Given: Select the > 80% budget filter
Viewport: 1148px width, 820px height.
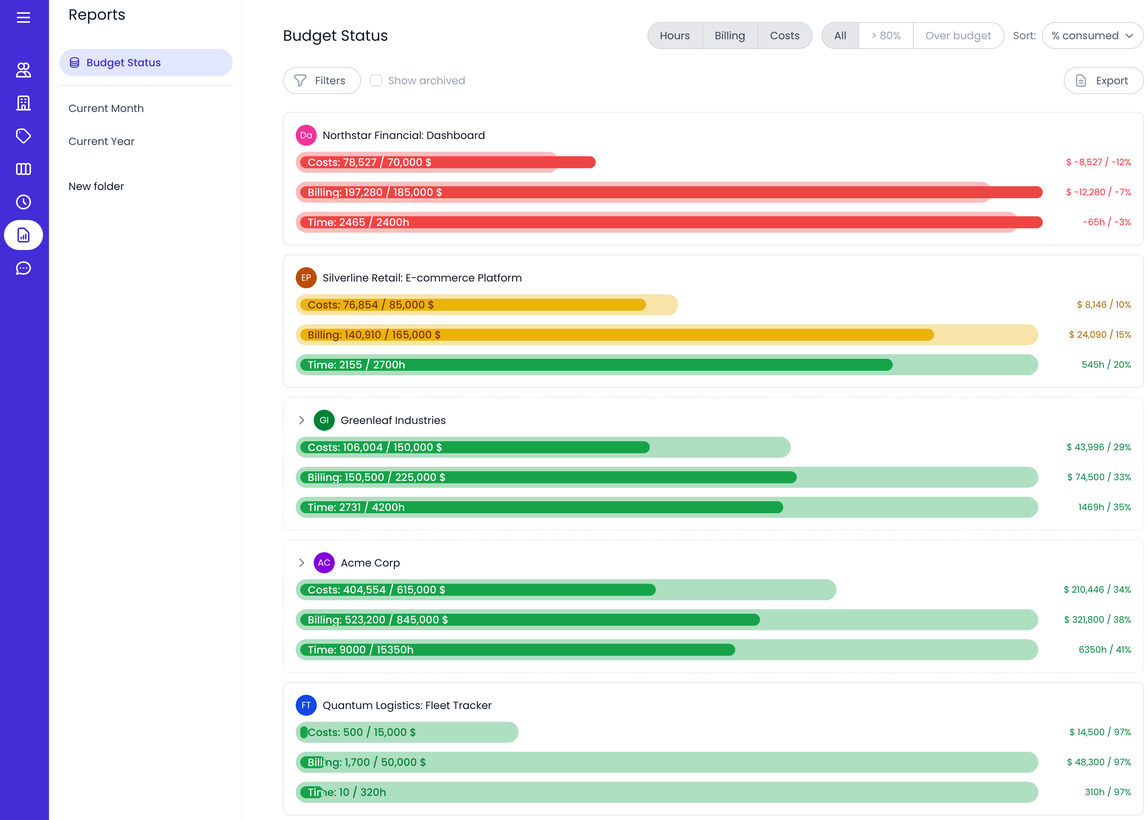Looking at the screenshot, I should pos(886,36).
